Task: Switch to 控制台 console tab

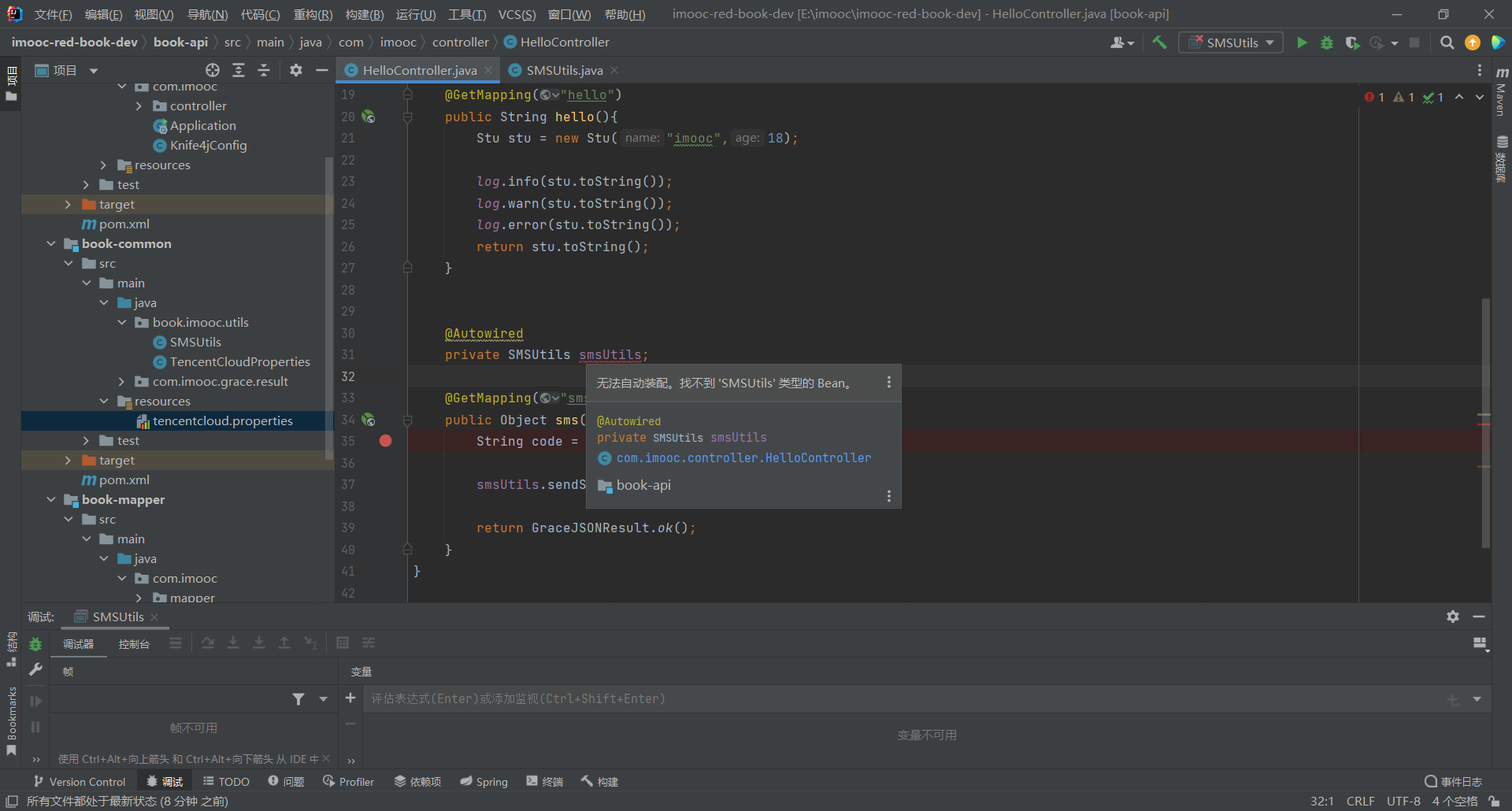Action: coord(134,644)
